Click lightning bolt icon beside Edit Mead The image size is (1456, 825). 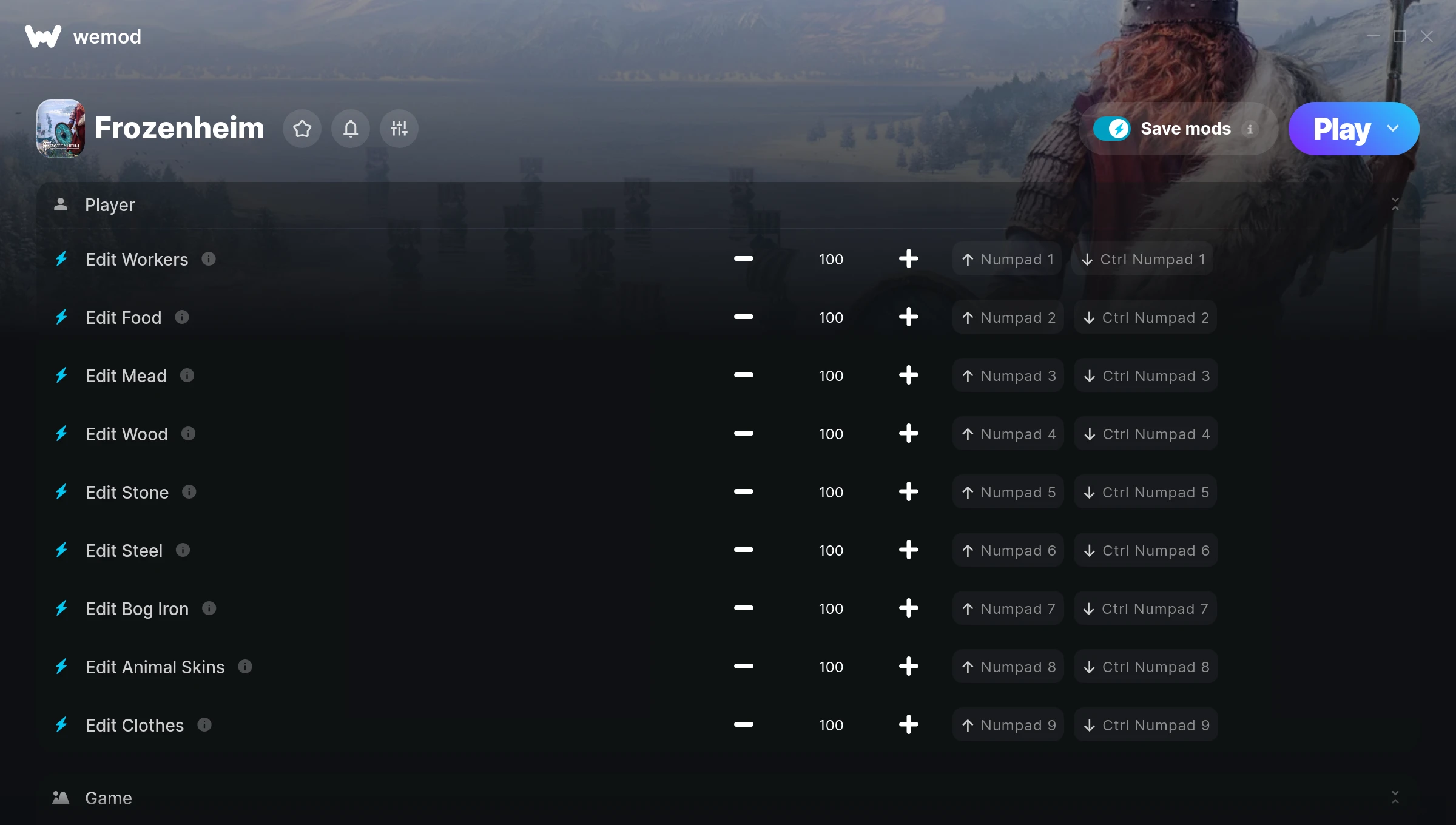61,375
